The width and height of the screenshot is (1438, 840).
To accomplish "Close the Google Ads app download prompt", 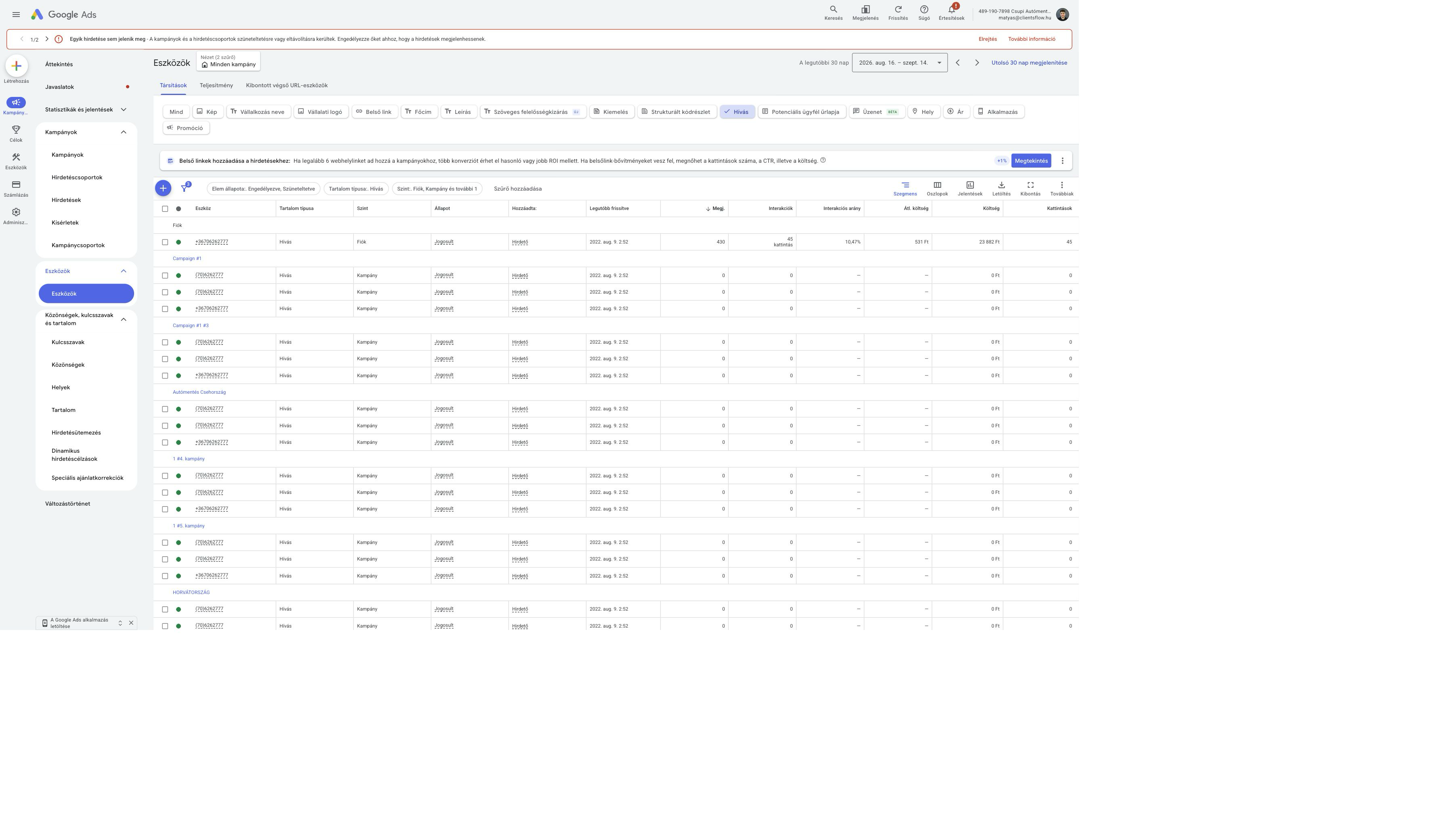I will pyautogui.click(x=131, y=623).
